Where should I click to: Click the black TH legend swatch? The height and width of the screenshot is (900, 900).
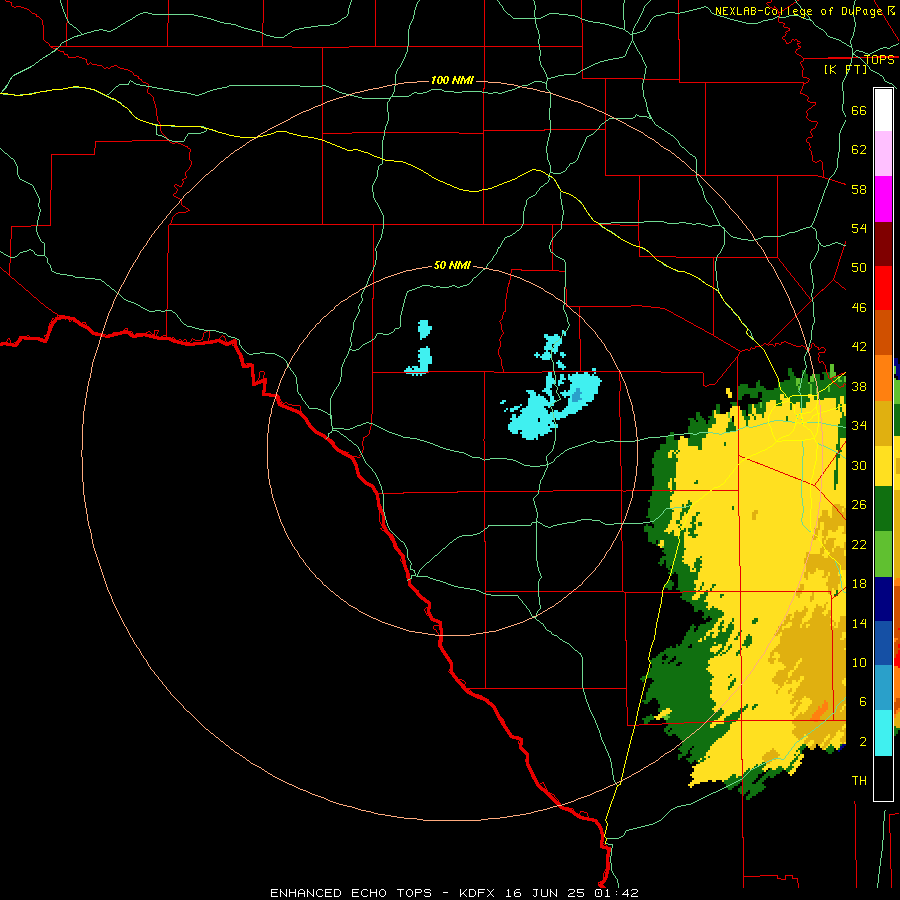pos(883,778)
